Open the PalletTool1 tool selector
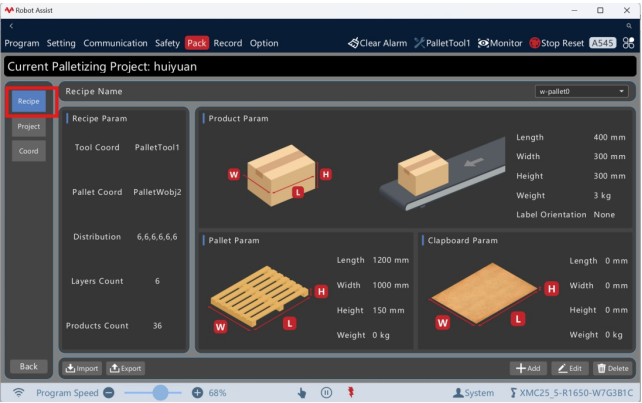This screenshot has height=403, width=642. click(x=442, y=43)
